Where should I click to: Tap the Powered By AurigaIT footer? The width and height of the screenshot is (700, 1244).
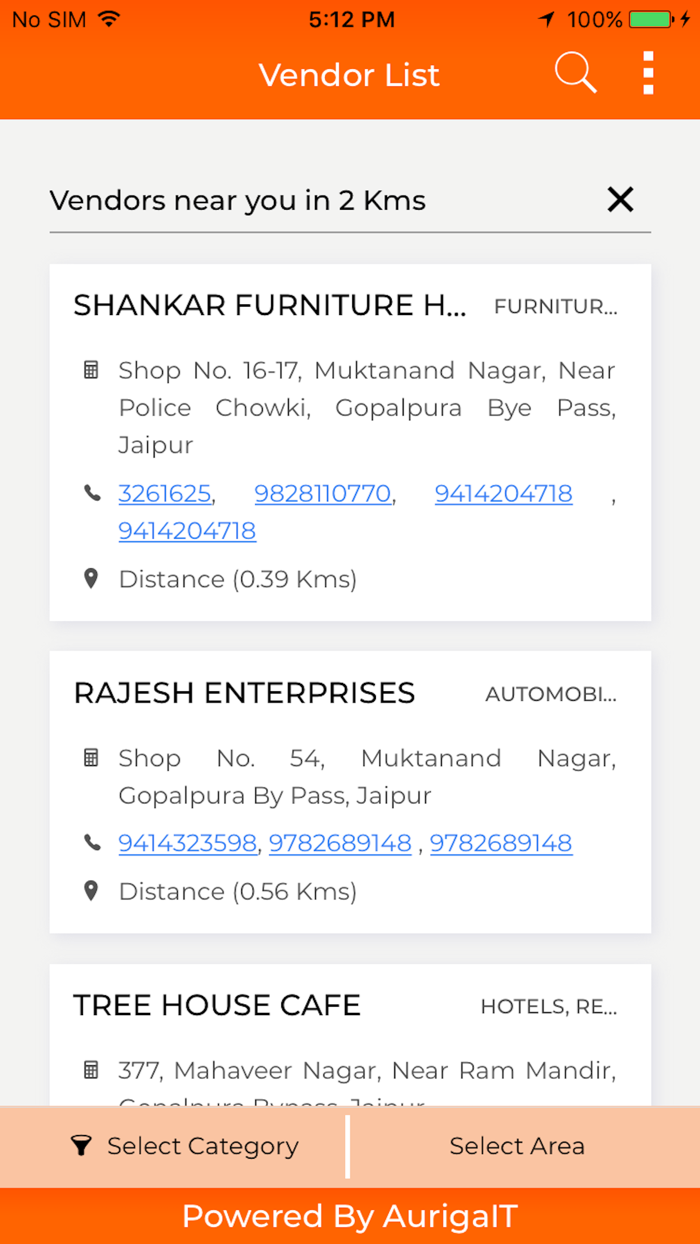coord(350,1216)
